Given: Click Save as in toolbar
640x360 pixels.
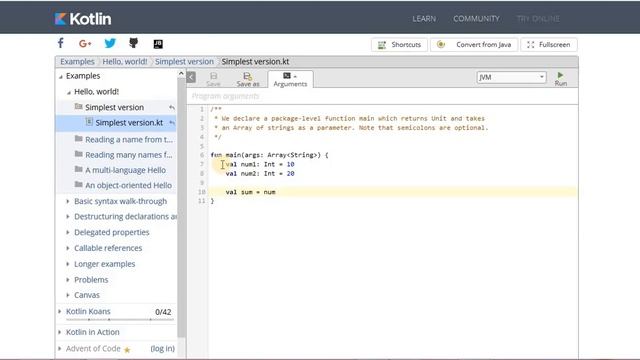Looking at the screenshot, I should [x=248, y=79].
